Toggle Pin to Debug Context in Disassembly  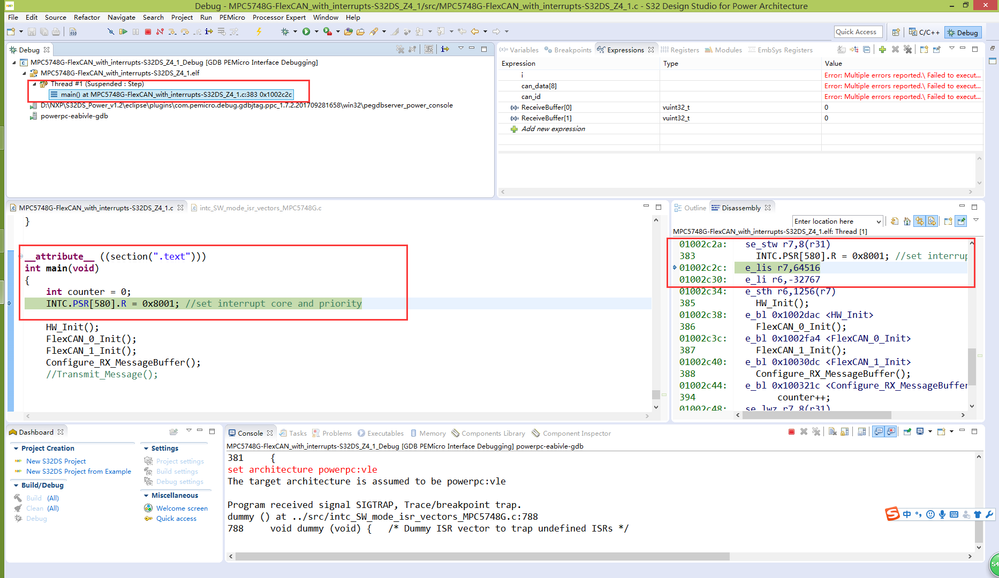pos(961,221)
